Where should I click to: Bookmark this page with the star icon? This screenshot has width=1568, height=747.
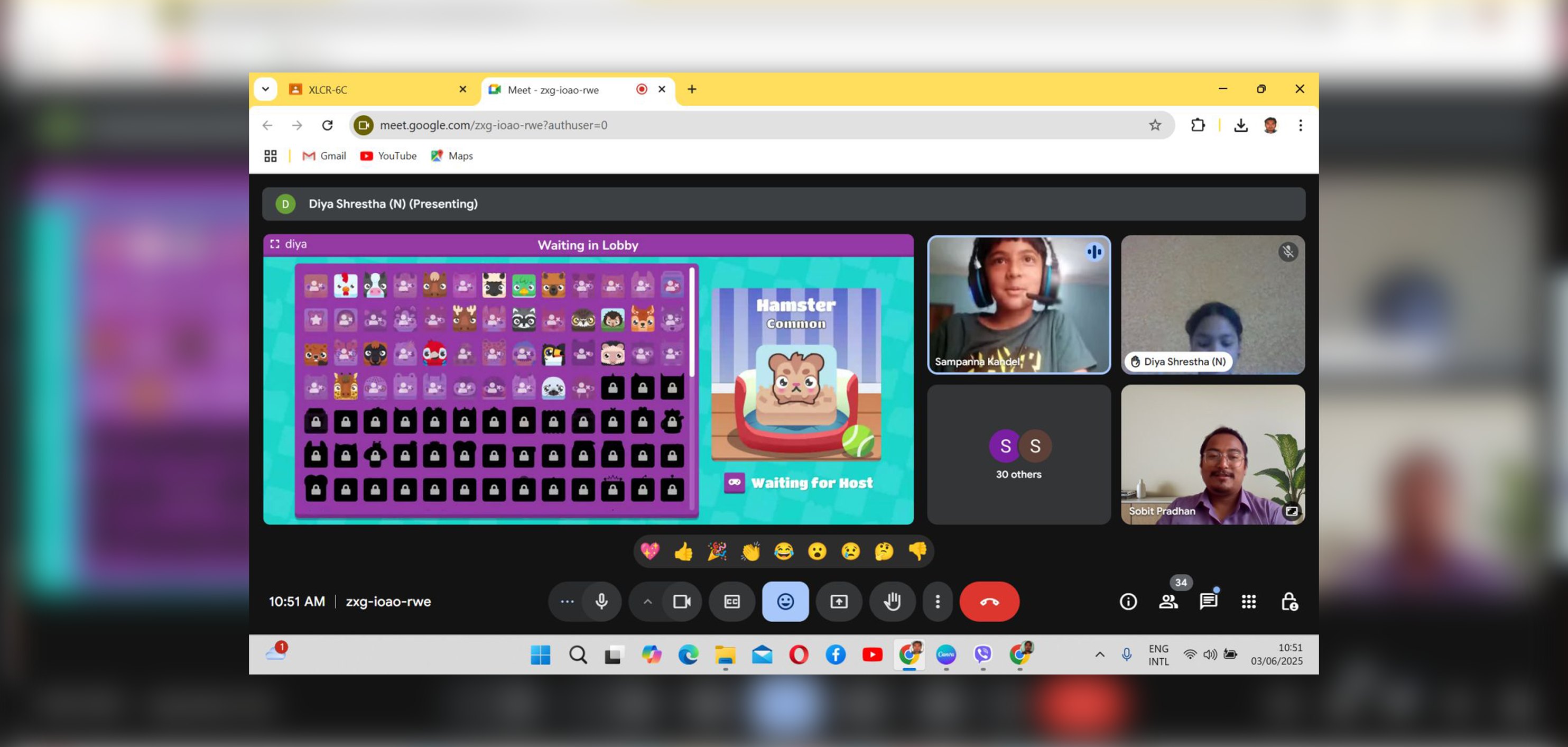(x=1155, y=125)
